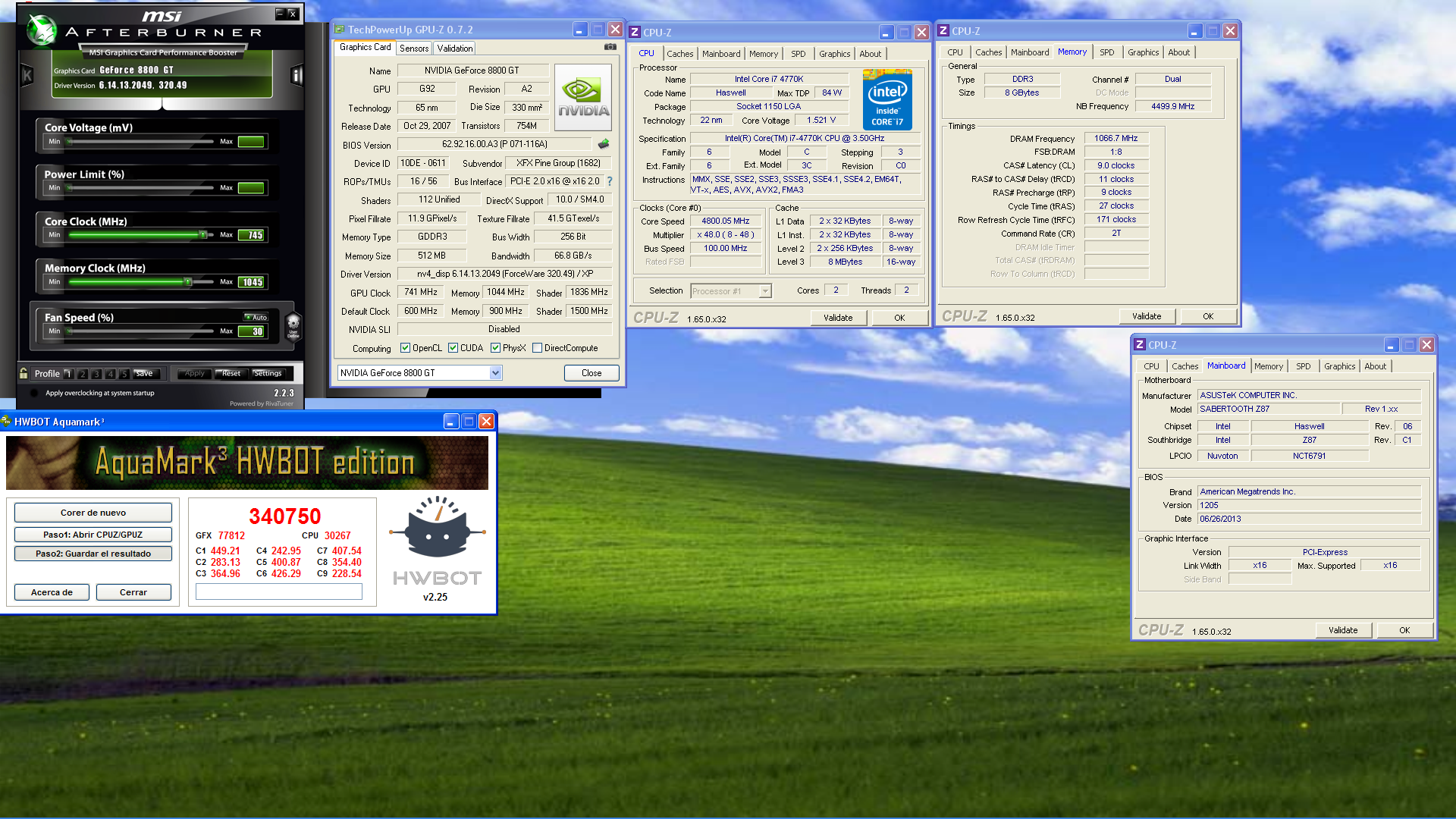Click CPU-Z Z icon in Mainboard window
This screenshot has height=819, width=1456.
pos(1139,344)
